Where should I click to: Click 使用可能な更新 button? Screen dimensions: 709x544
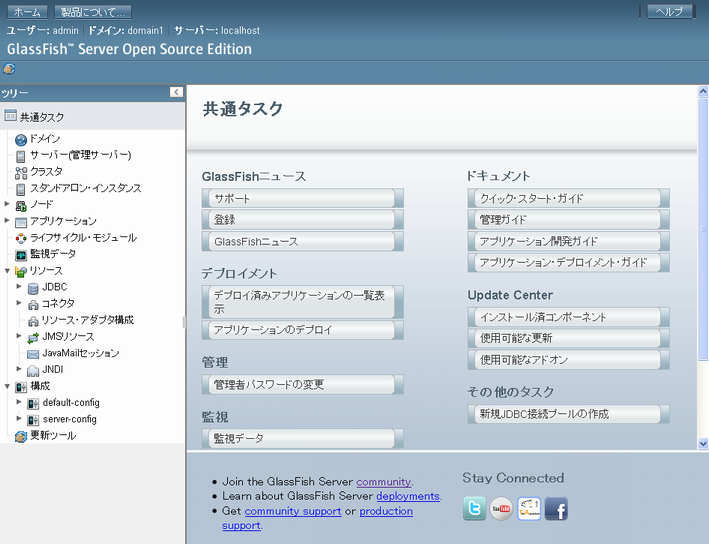(568, 338)
